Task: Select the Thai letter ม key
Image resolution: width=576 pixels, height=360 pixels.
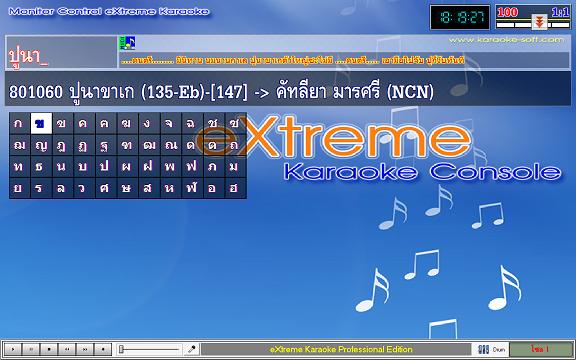Action: tap(236, 166)
